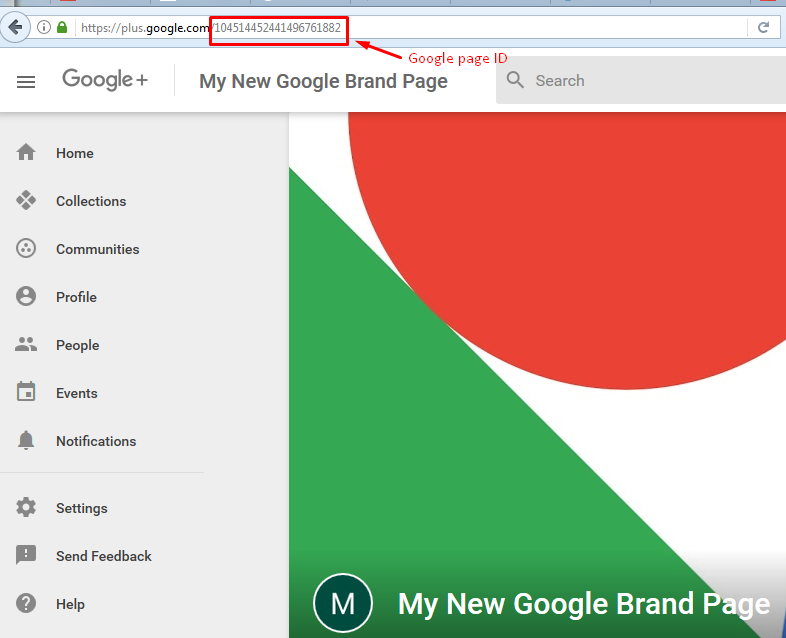Open the site information icon

pyautogui.click(x=44, y=27)
